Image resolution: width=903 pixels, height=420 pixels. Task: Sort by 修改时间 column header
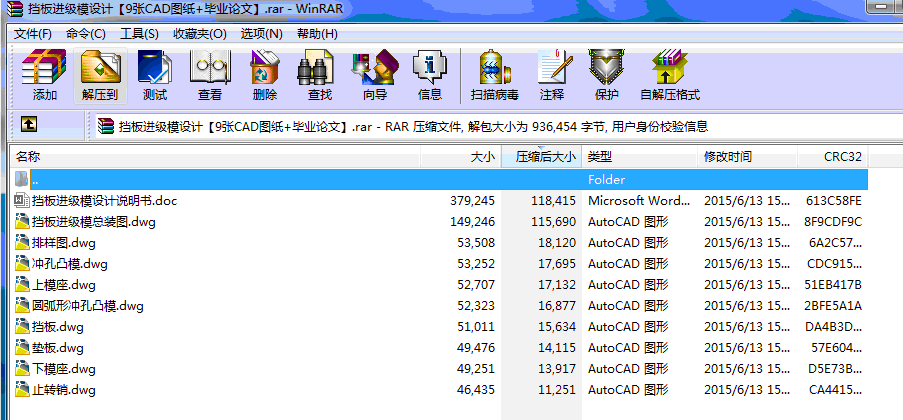[x=748, y=157]
